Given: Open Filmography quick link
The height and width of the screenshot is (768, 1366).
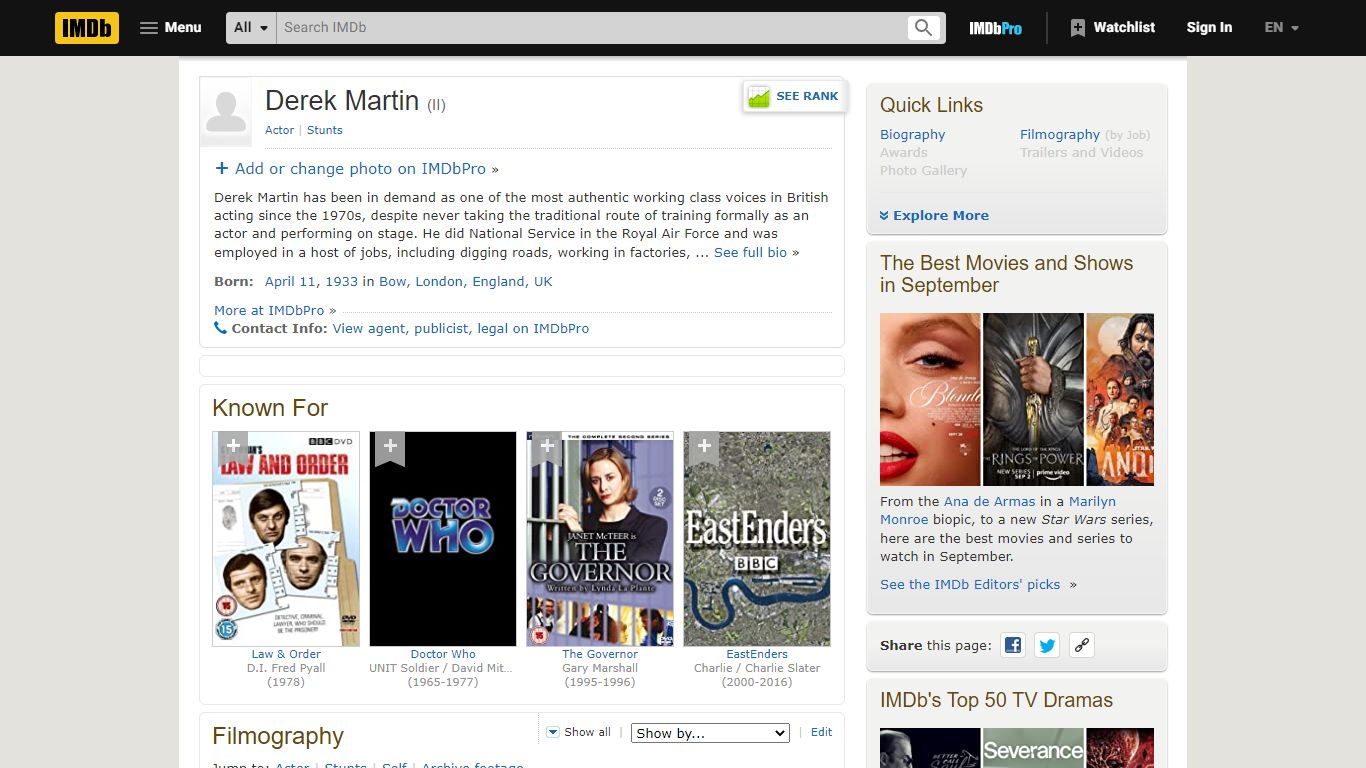Looking at the screenshot, I should pos(1060,135).
